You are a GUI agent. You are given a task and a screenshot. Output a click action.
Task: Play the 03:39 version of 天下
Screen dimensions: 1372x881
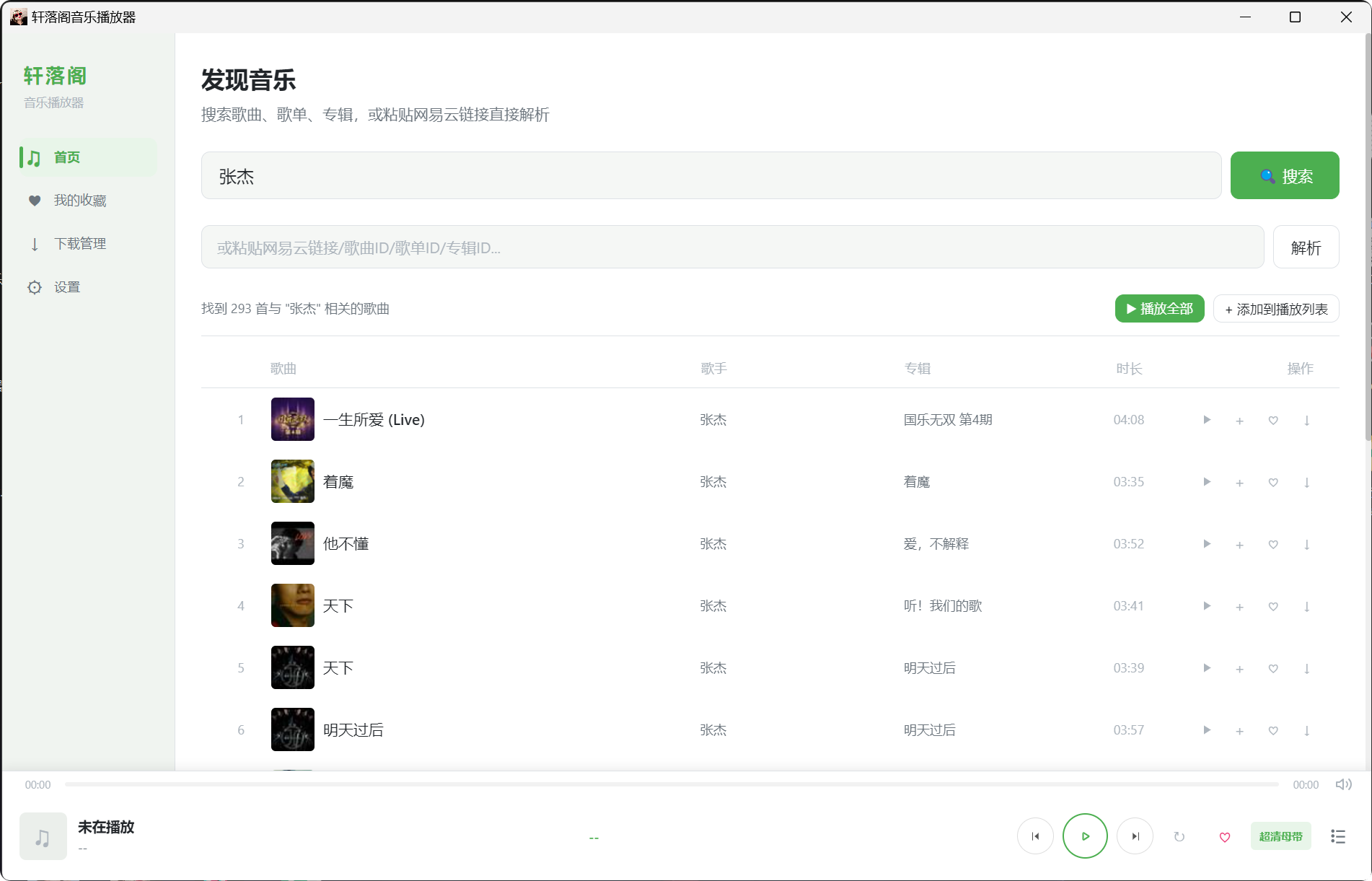[x=1206, y=668]
